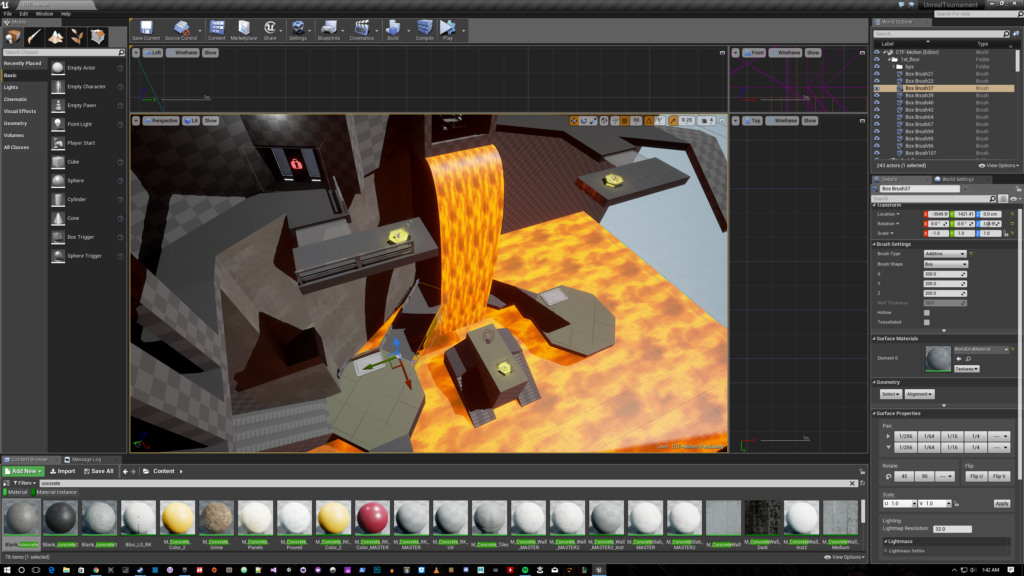The width and height of the screenshot is (1024, 576).
Task: Open the File menu
Action: [x=8, y=14]
